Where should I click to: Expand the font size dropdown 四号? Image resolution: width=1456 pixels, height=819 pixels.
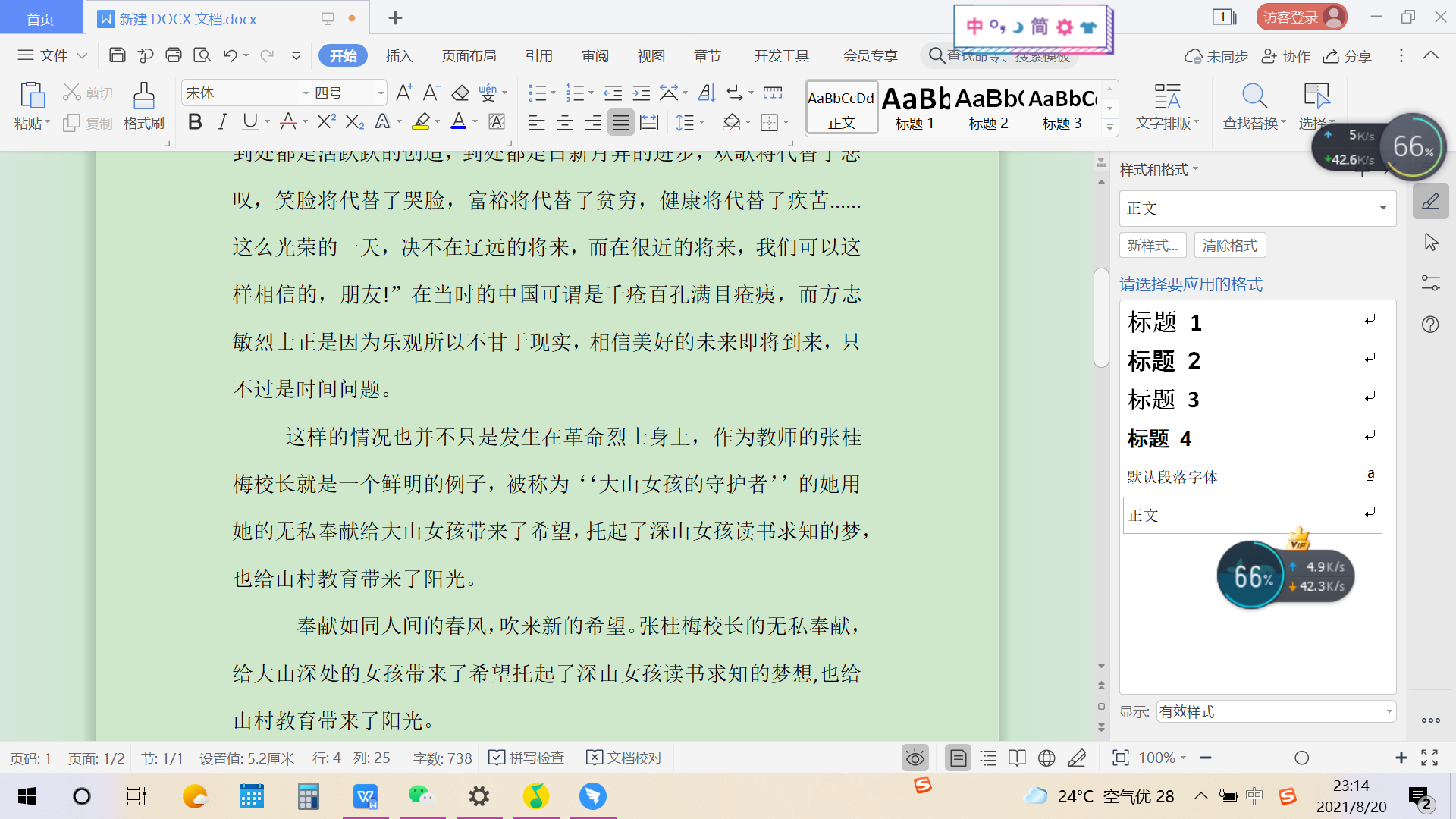381,93
